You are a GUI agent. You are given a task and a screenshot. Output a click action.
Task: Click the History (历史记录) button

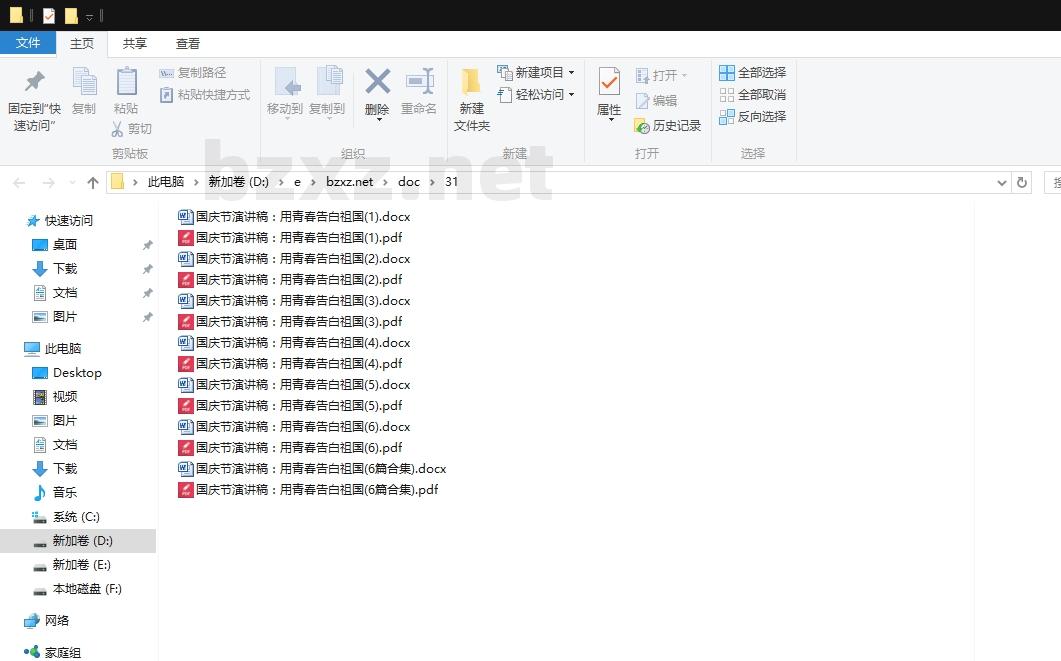coord(668,126)
